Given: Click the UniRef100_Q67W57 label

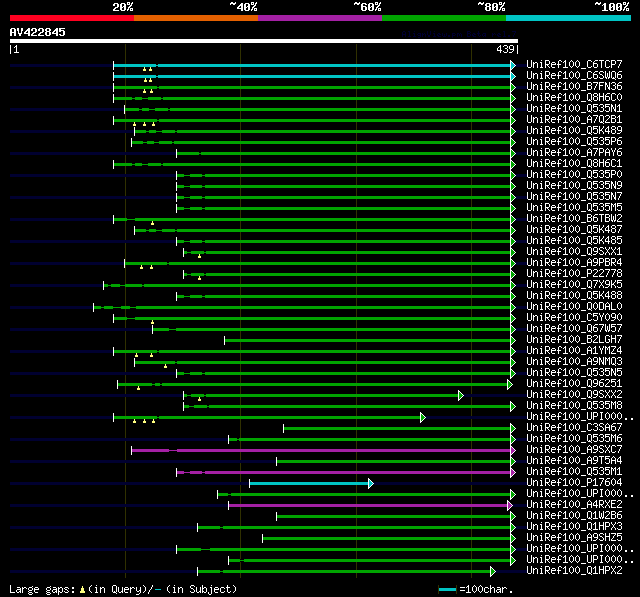Looking at the screenshot, I should pyautogui.click(x=574, y=329).
